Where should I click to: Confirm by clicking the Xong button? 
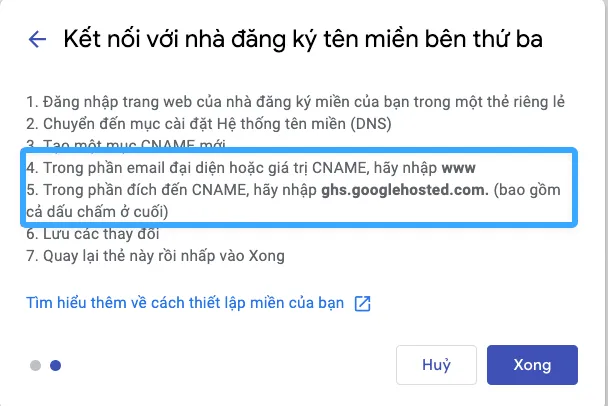tap(532, 366)
